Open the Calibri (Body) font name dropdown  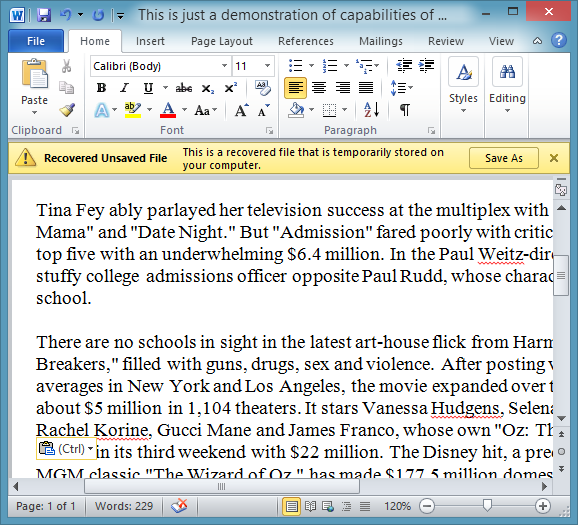click(x=224, y=66)
